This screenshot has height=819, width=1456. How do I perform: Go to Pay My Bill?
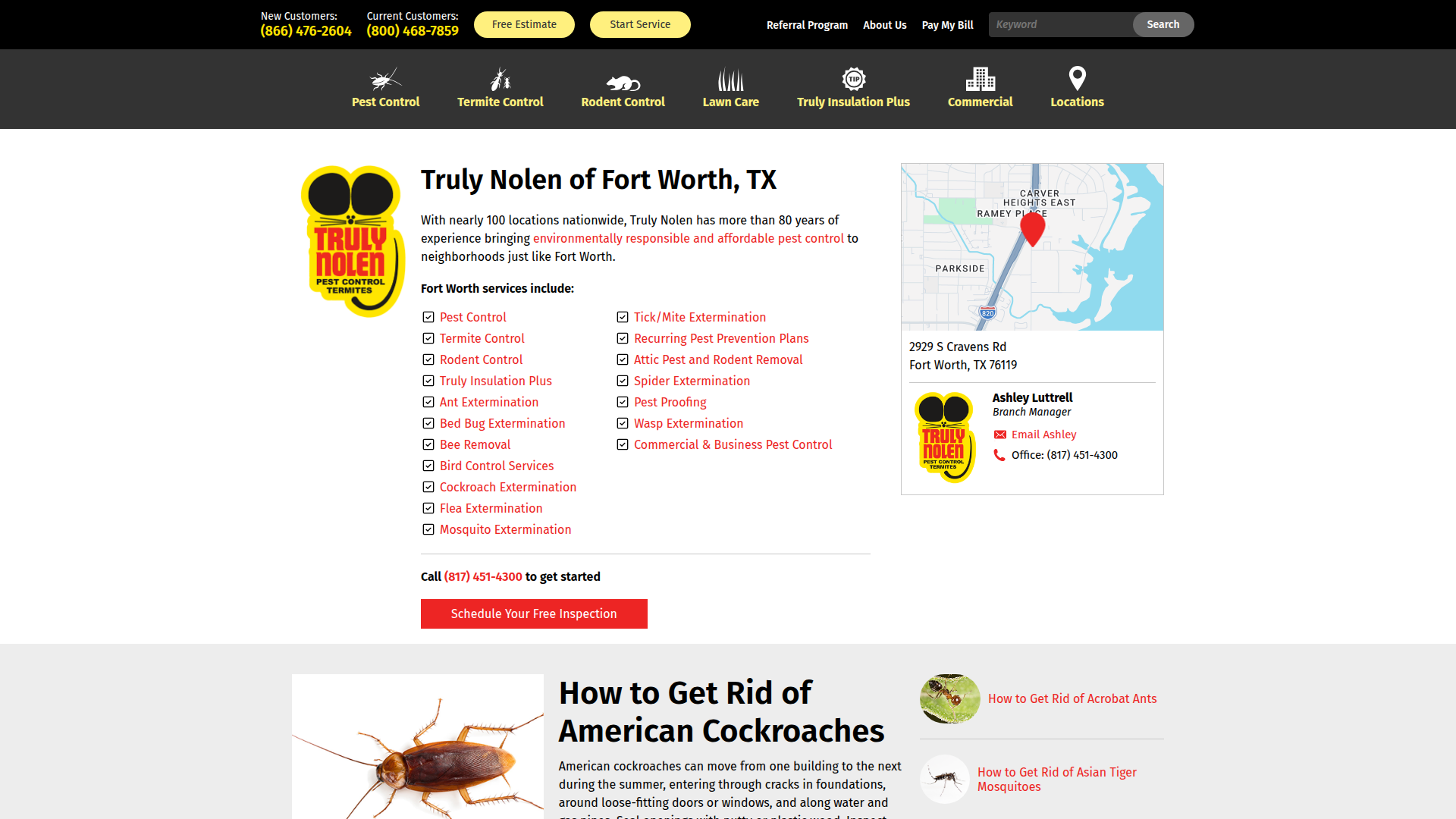click(947, 25)
